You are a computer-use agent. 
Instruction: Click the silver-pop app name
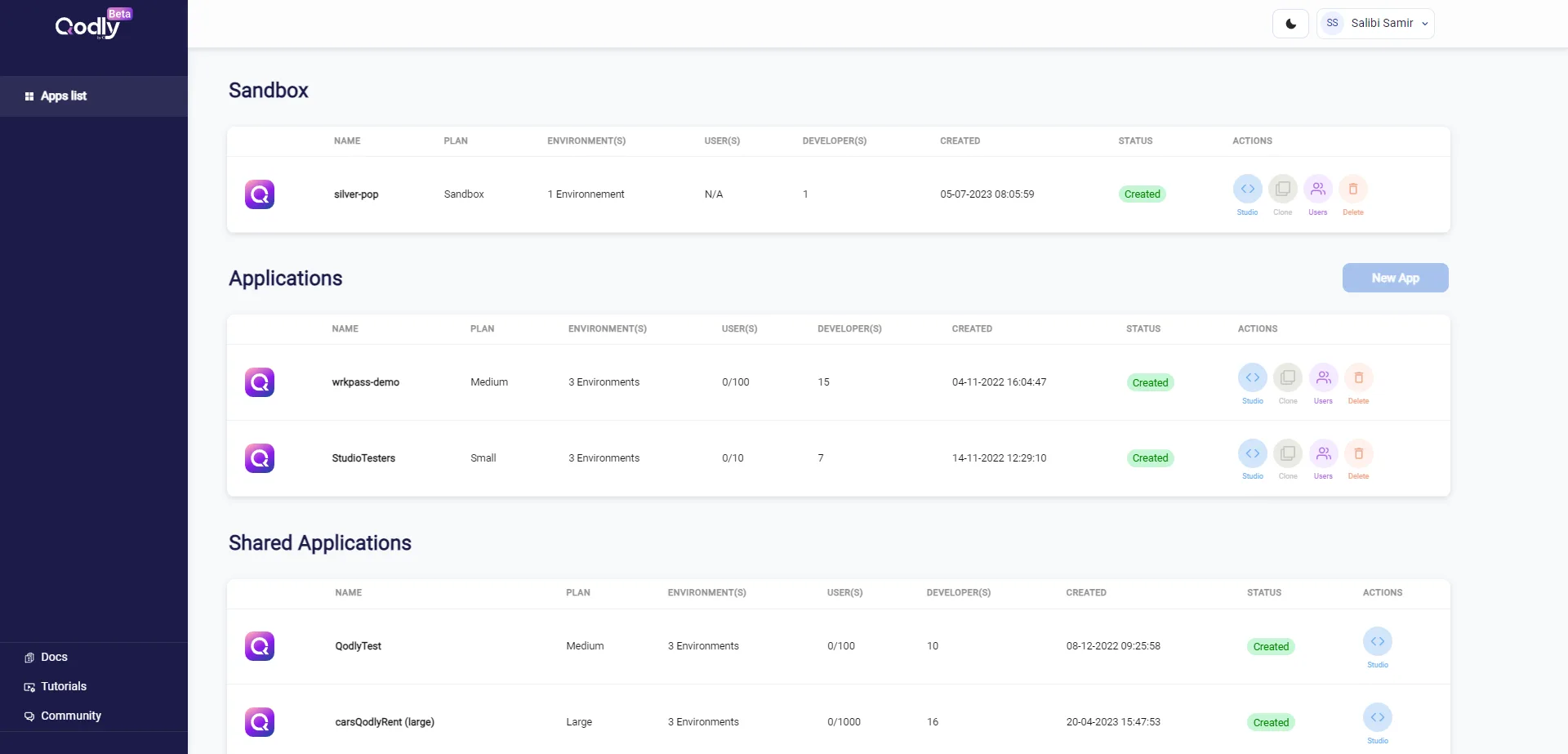tap(356, 194)
